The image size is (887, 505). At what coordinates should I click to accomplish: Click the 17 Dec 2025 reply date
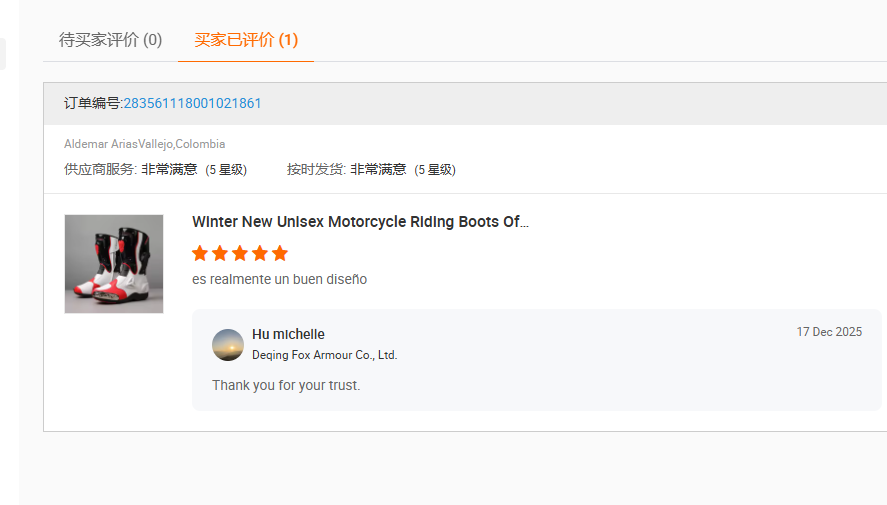pos(829,332)
